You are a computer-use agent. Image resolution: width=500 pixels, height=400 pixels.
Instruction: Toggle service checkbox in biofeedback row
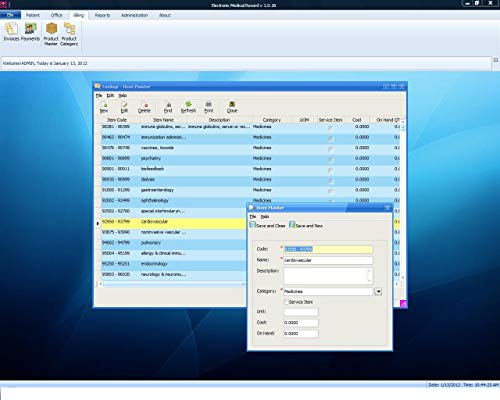point(331,170)
